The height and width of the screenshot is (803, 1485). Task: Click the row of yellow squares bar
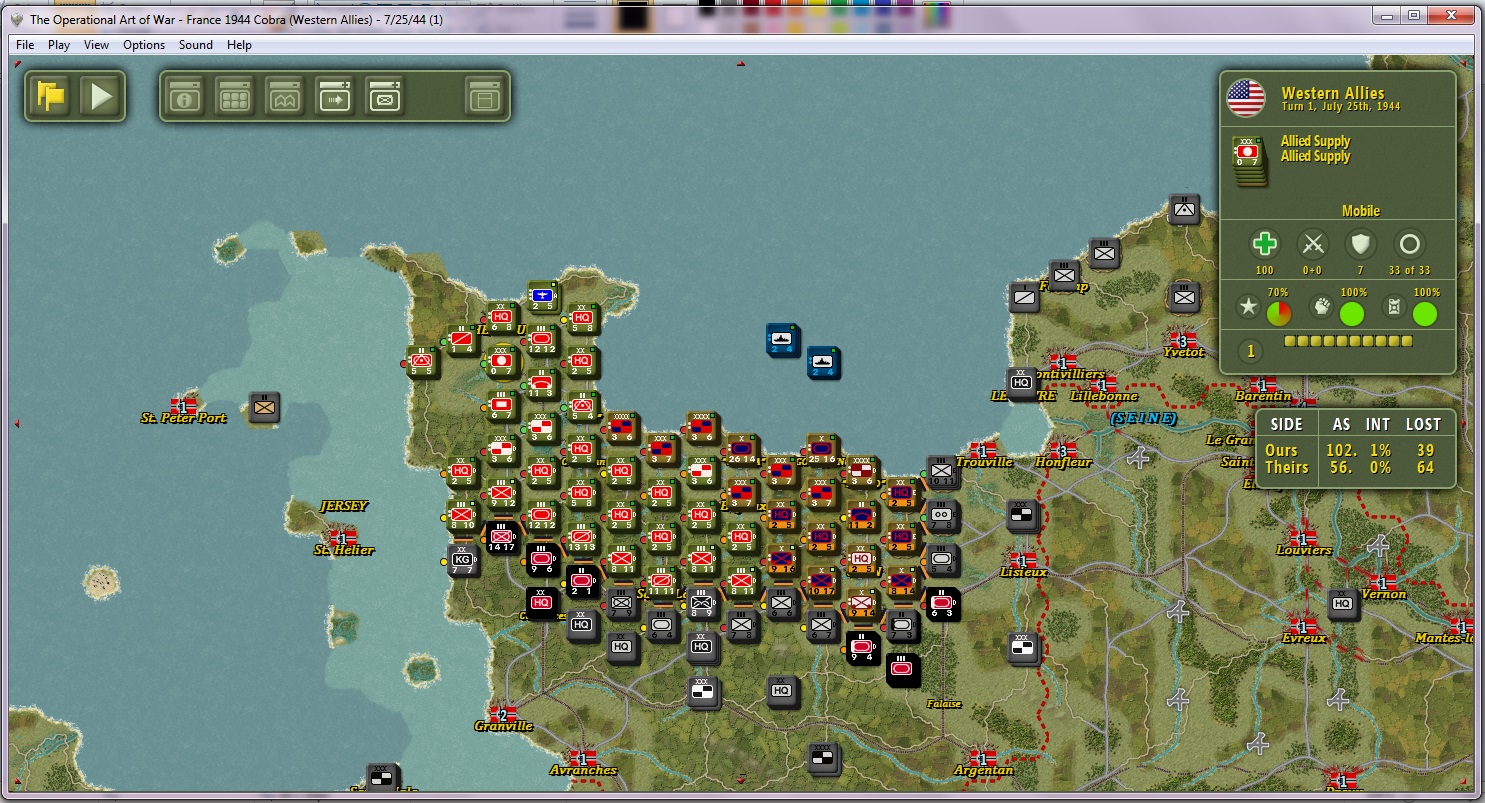pyautogui.click(x=1348, y=342)
